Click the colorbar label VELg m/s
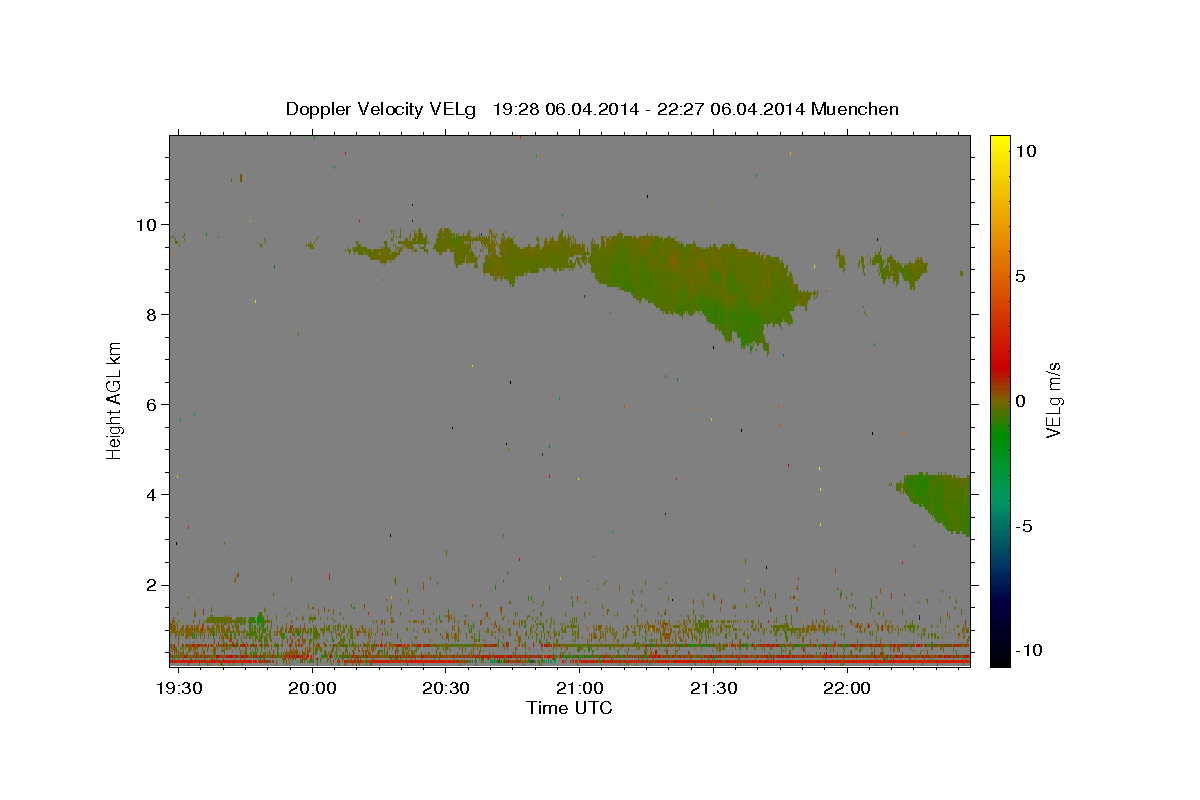Viewport: 1200px width, 800px height. (1053, 401)
